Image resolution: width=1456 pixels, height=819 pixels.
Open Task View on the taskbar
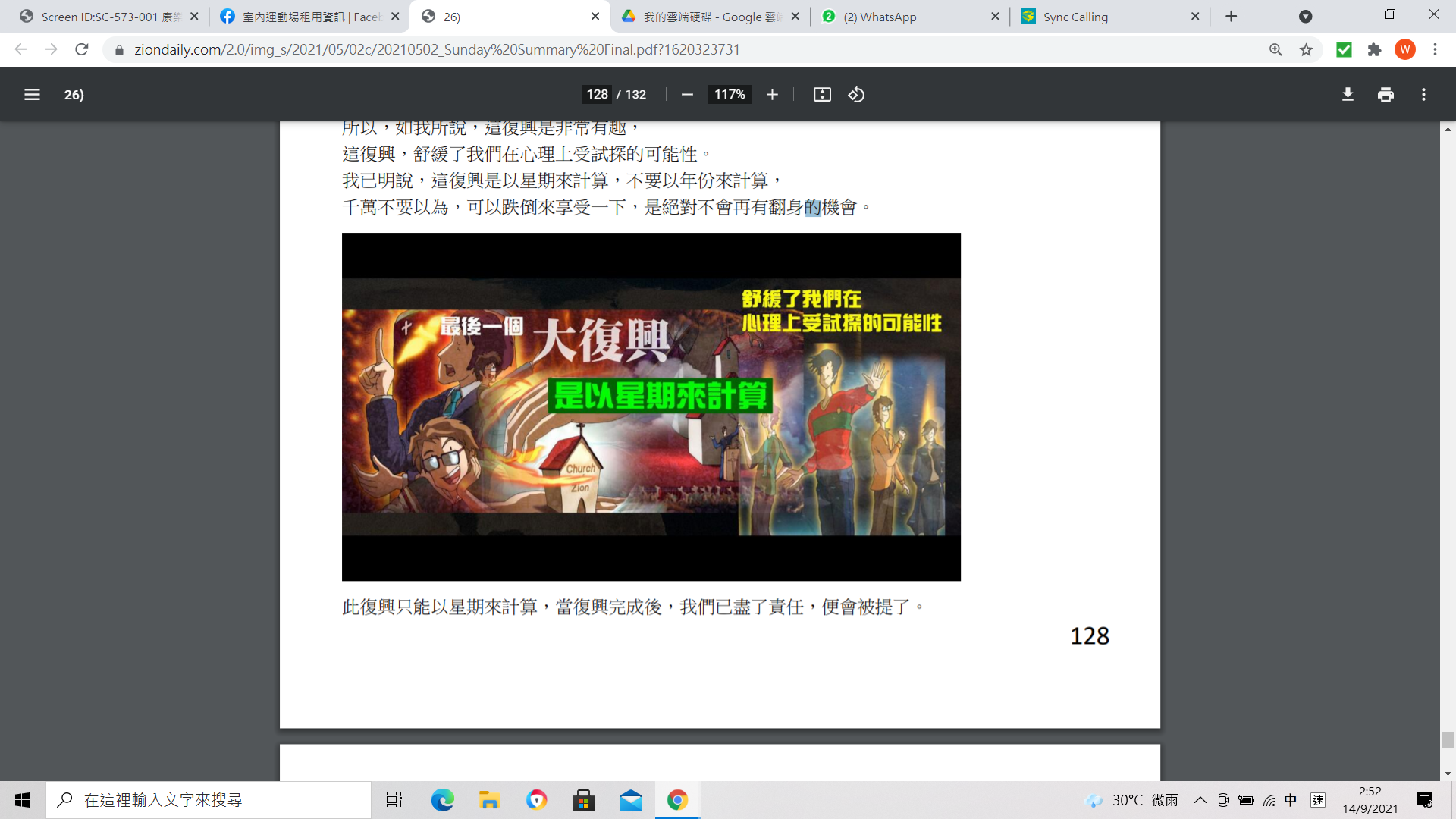[x=394, y=800]
